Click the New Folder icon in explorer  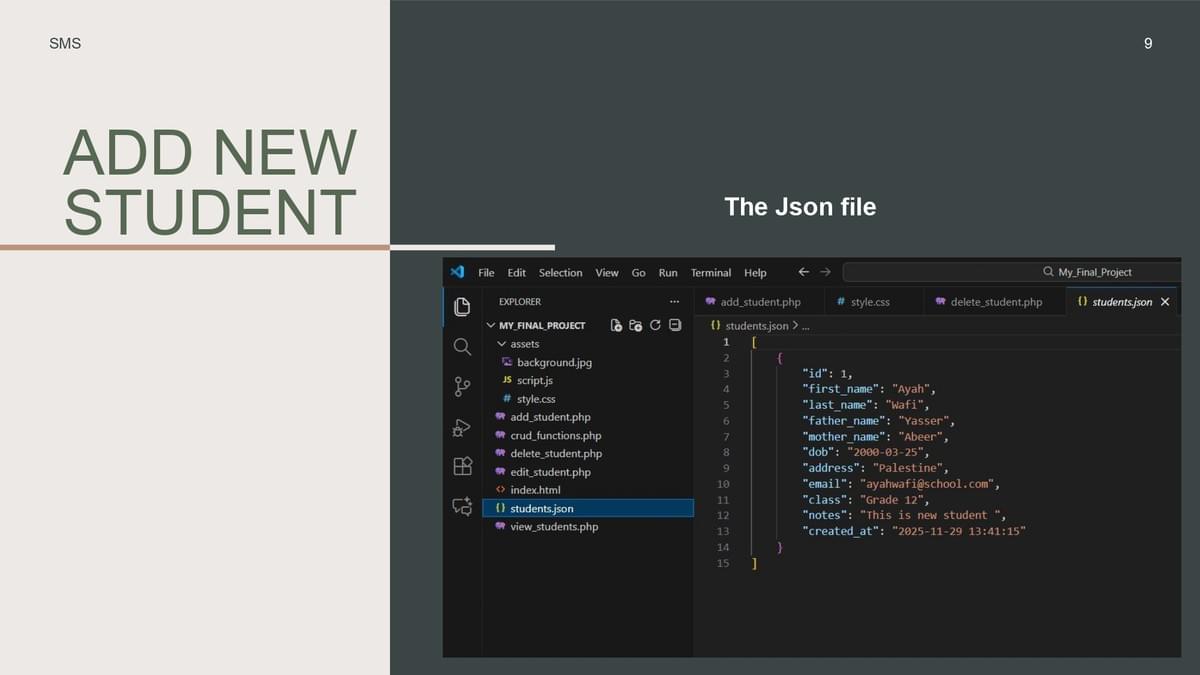coord(636,325)
